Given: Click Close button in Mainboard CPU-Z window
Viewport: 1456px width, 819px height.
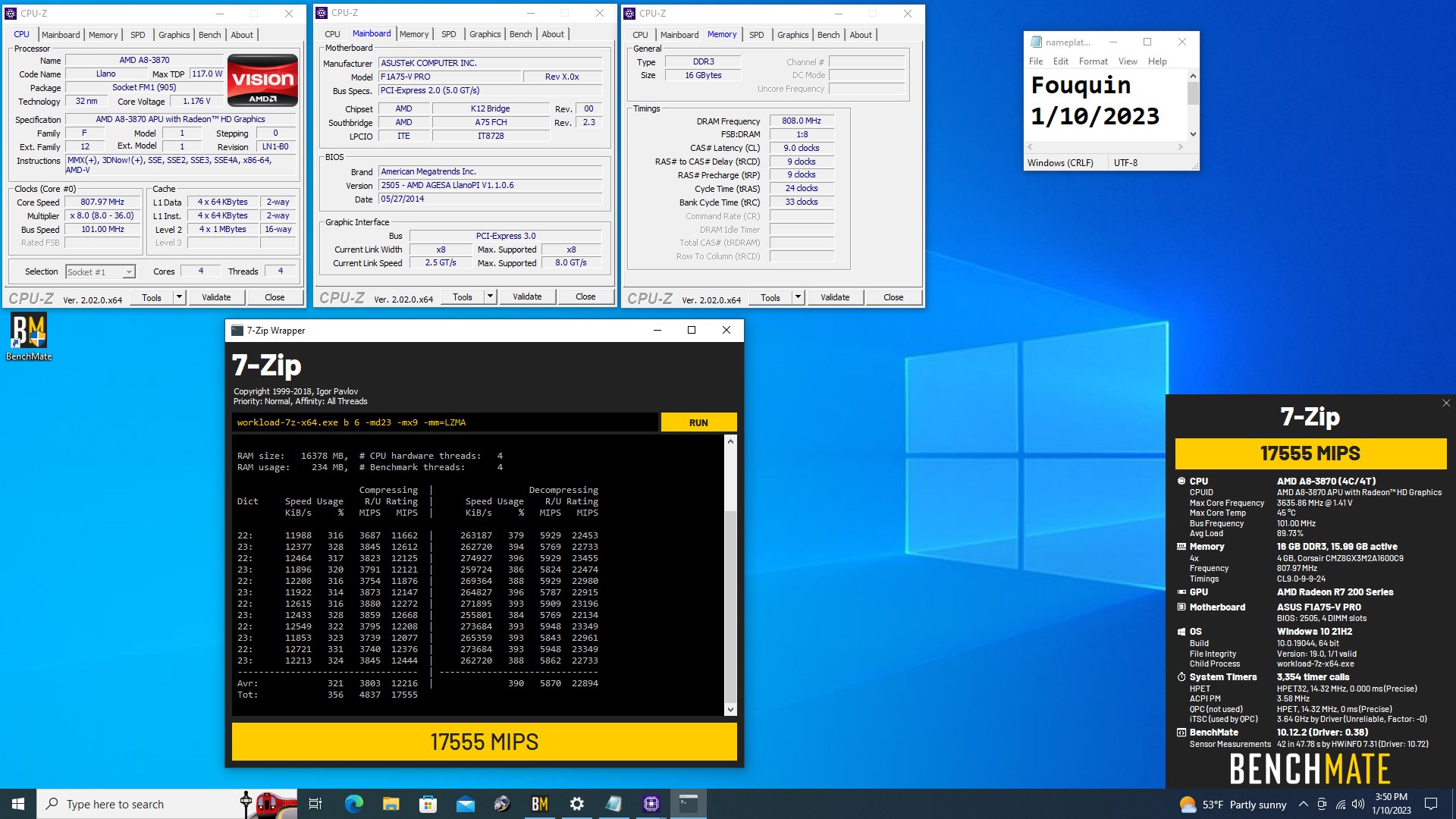Looking at the screenshot, I should click(585, 297).
